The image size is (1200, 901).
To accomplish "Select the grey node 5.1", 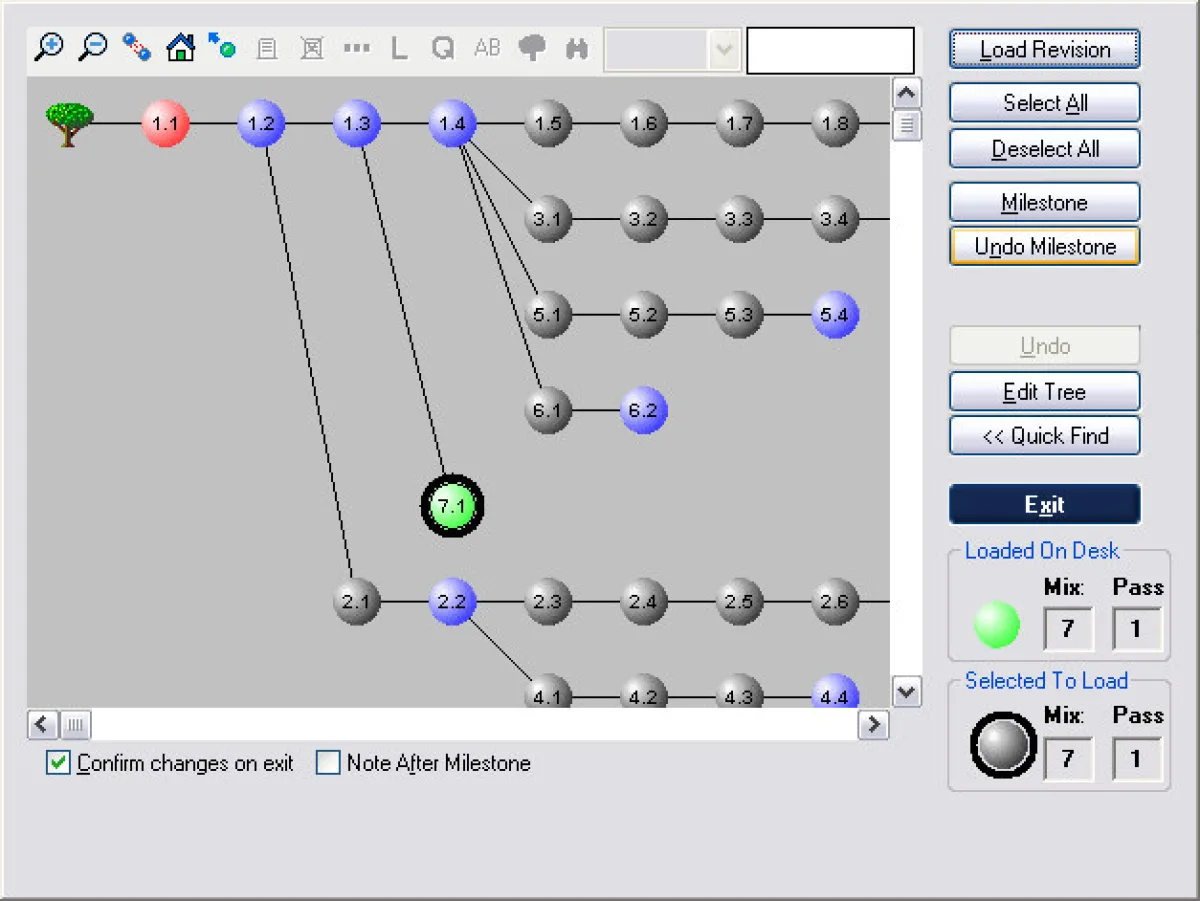I will [548, 315].
